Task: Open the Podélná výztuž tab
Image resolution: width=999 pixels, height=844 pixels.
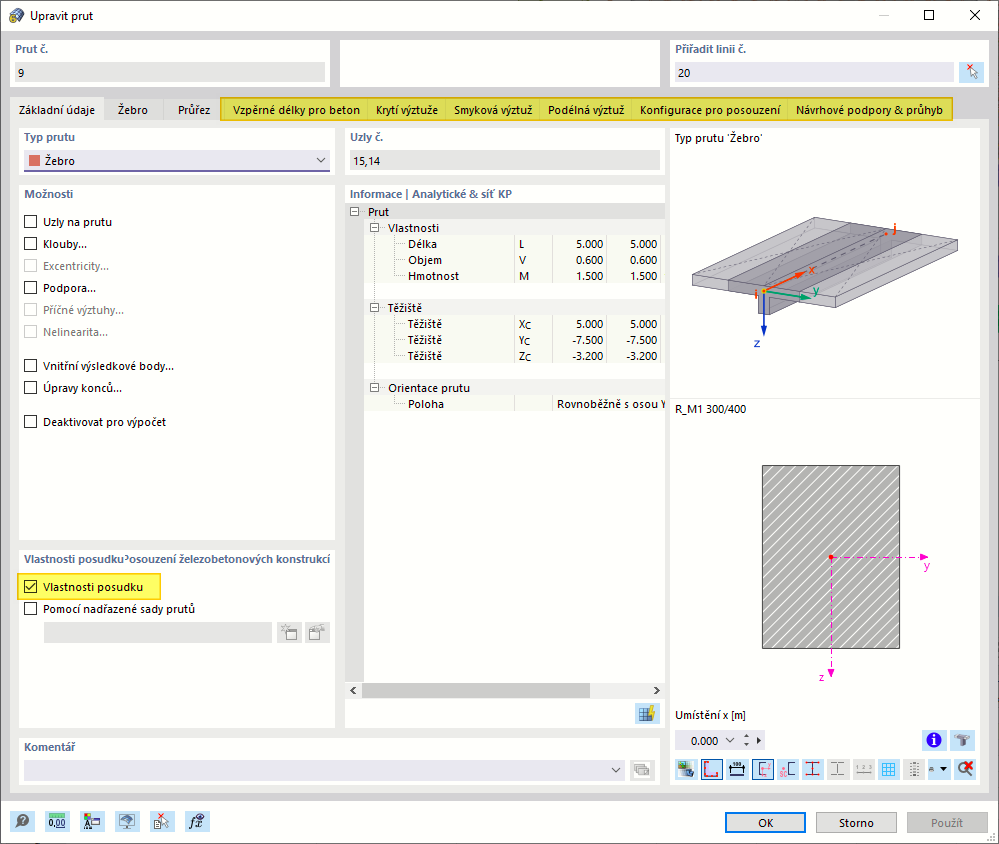Action: pos(586,110)
